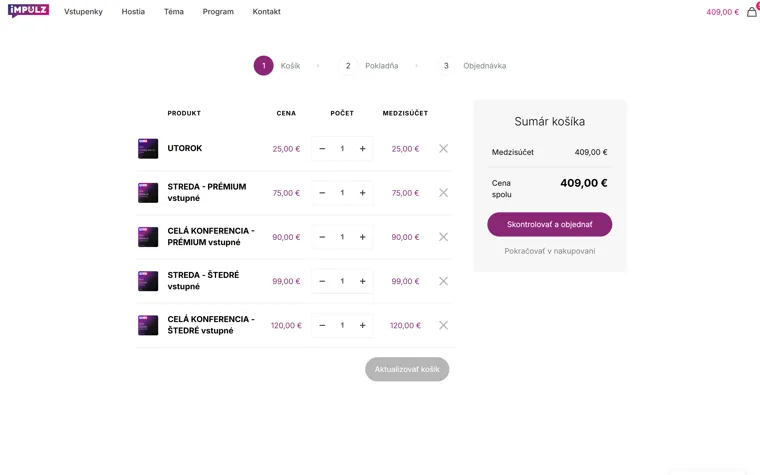This screenshot has width=760, height=475.
Task: Decrease quantity of STREDA - PRÉMIUM vstupné
Action: (x=322, y=193)
